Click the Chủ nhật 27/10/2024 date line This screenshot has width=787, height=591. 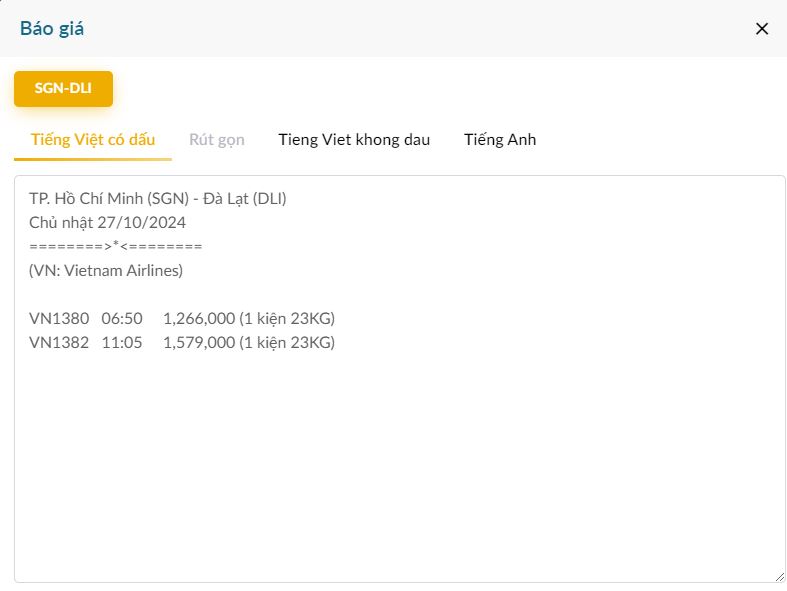(107, 222)
